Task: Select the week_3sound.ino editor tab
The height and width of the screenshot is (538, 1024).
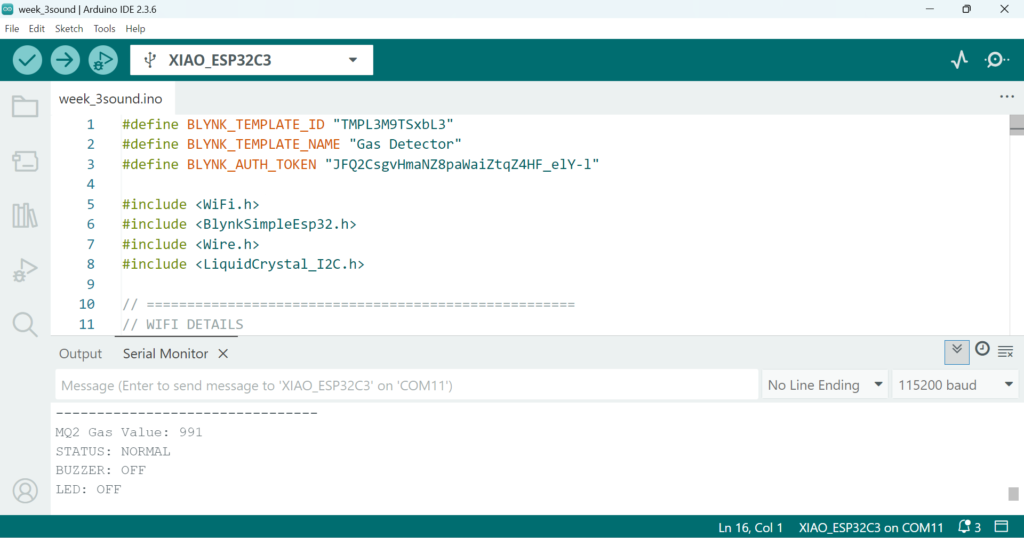Action: 110,99
